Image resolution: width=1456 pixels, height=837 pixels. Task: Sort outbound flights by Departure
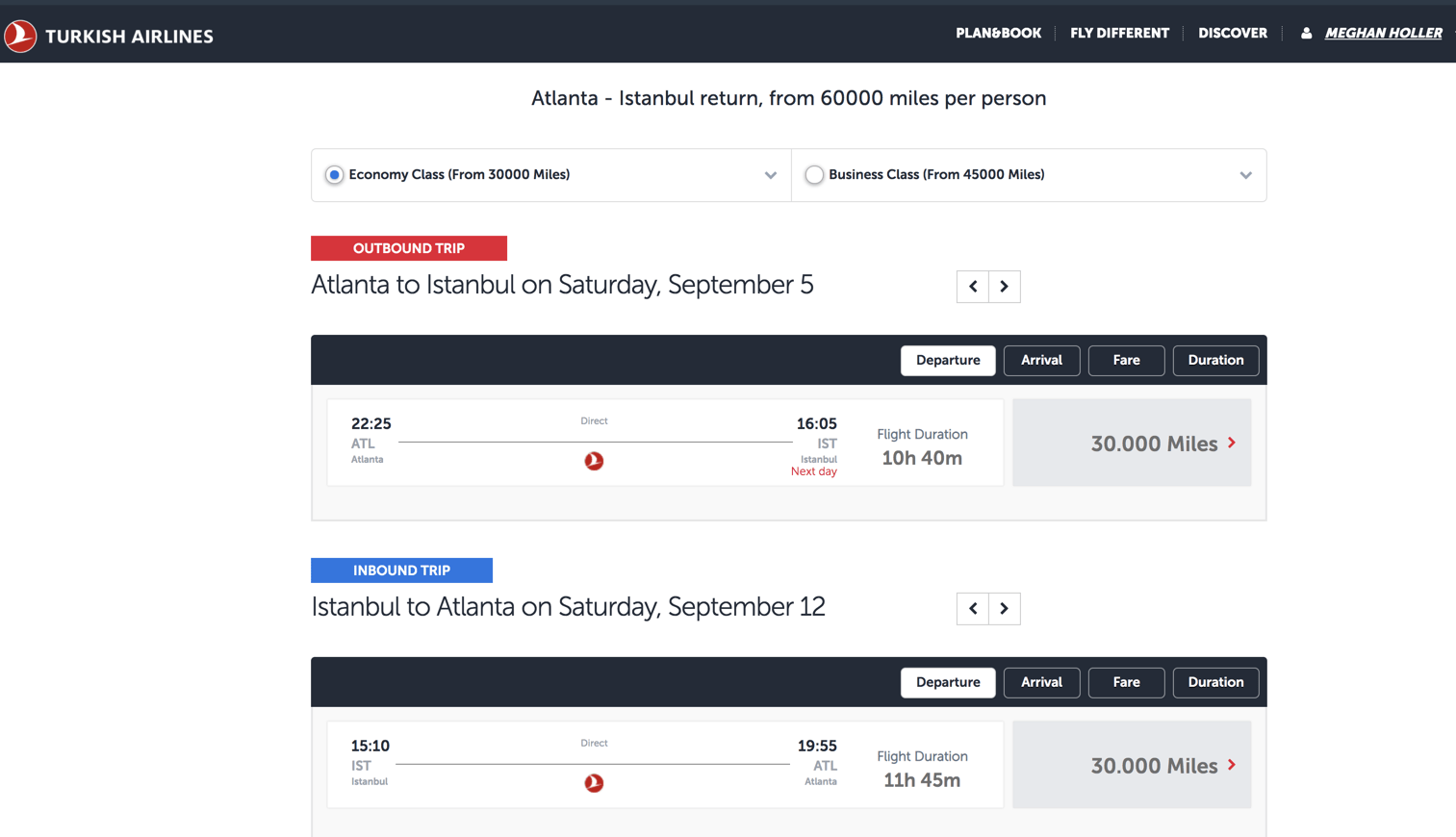coord(948,361)
